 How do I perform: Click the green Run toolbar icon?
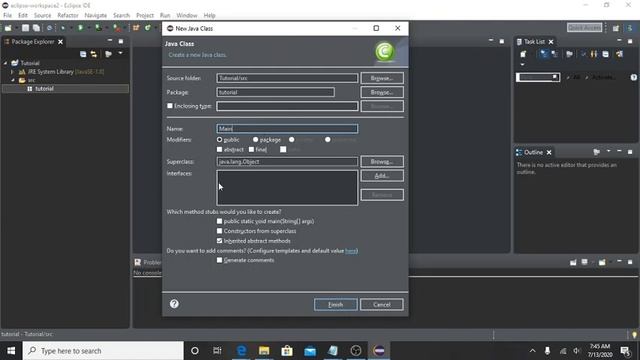[x=80, y=28]
